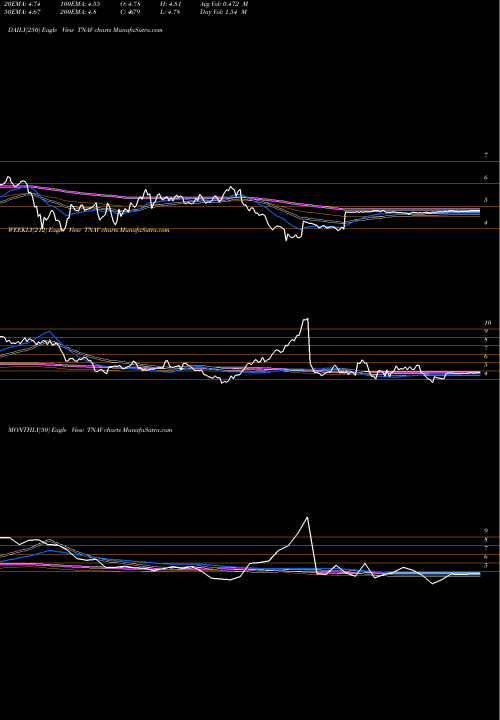Click the 'Avg Vol' reading
500x720 pixels.
(224, 4)
